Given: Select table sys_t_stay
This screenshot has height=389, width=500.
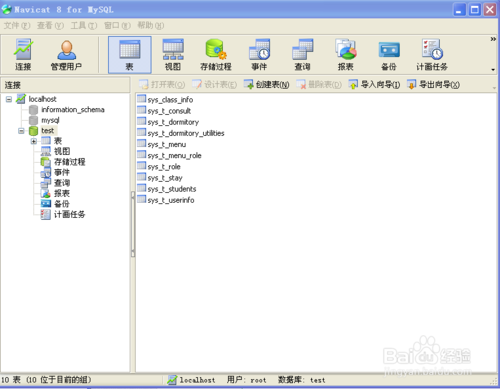Looking at the screenshot, I should pos(165,178).
